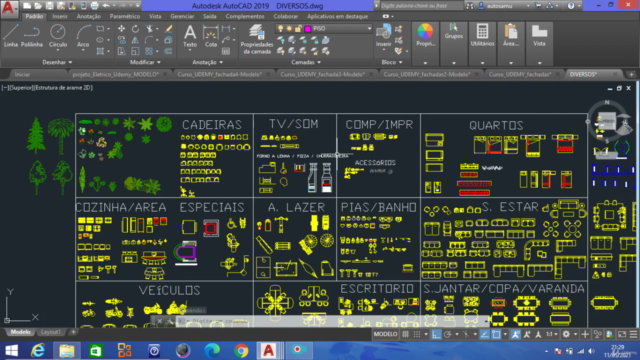Image resolution: width=640 pixels, height=360 pixels.
Task: Click the Erase tool icon
Action: (168, 29)
